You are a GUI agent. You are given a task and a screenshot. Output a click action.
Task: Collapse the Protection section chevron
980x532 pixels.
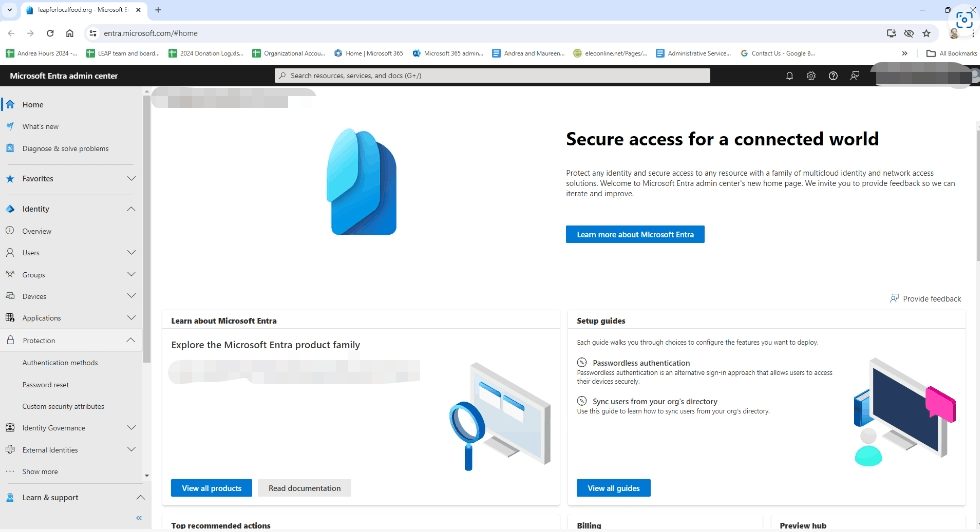(131, 340)
